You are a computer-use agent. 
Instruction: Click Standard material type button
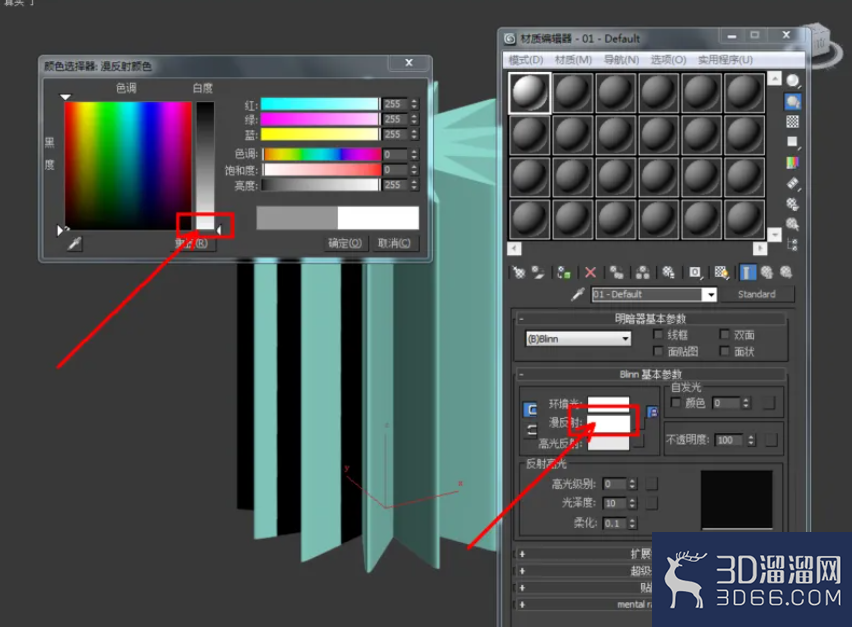point(756,294)
